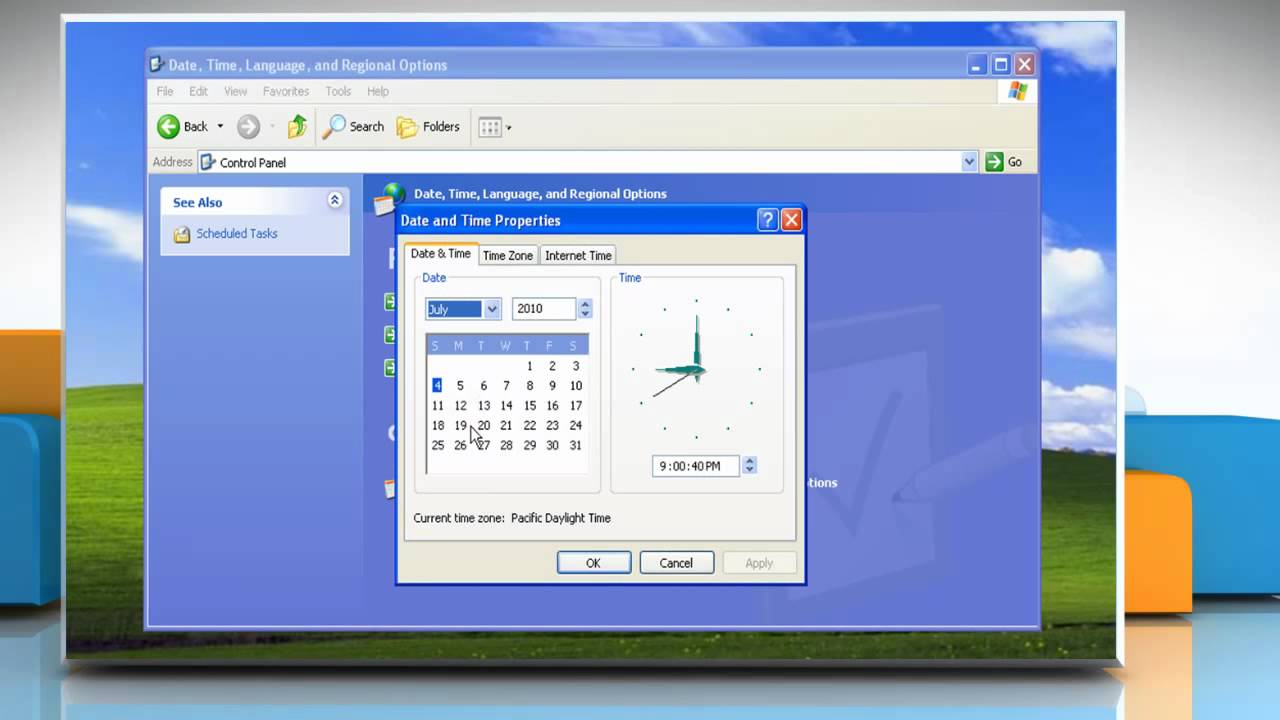Open the Edit menu
This screenshot has width=1280, height=720.
point(199,91)
